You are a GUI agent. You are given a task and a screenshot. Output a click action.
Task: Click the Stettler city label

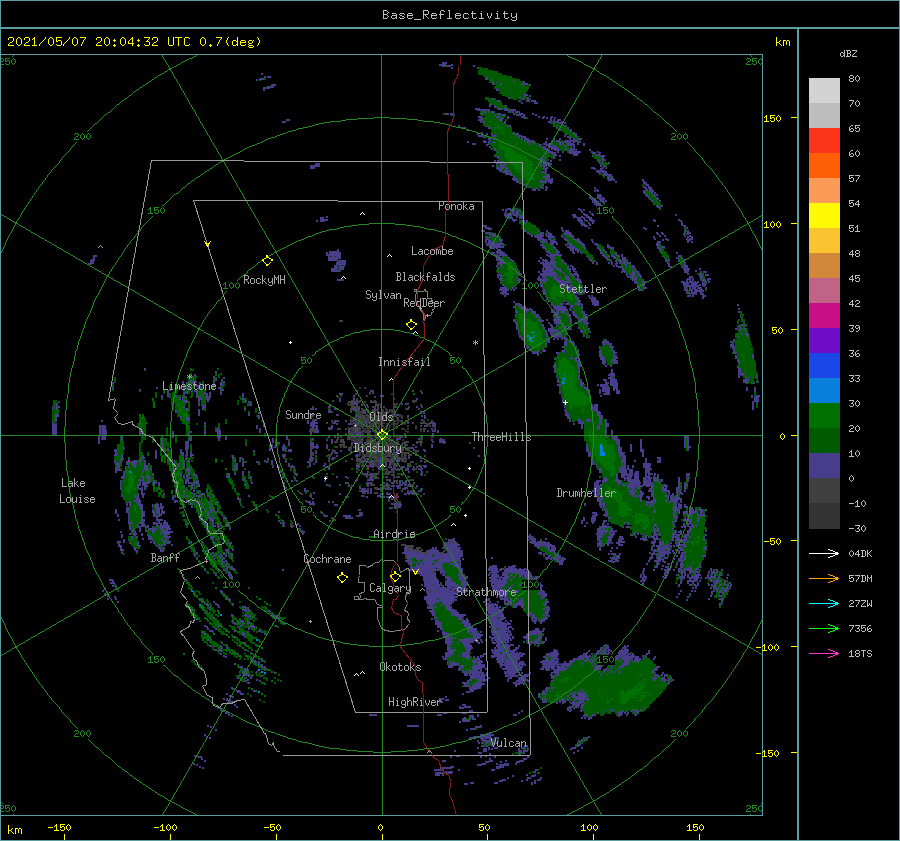coord(583,289)
